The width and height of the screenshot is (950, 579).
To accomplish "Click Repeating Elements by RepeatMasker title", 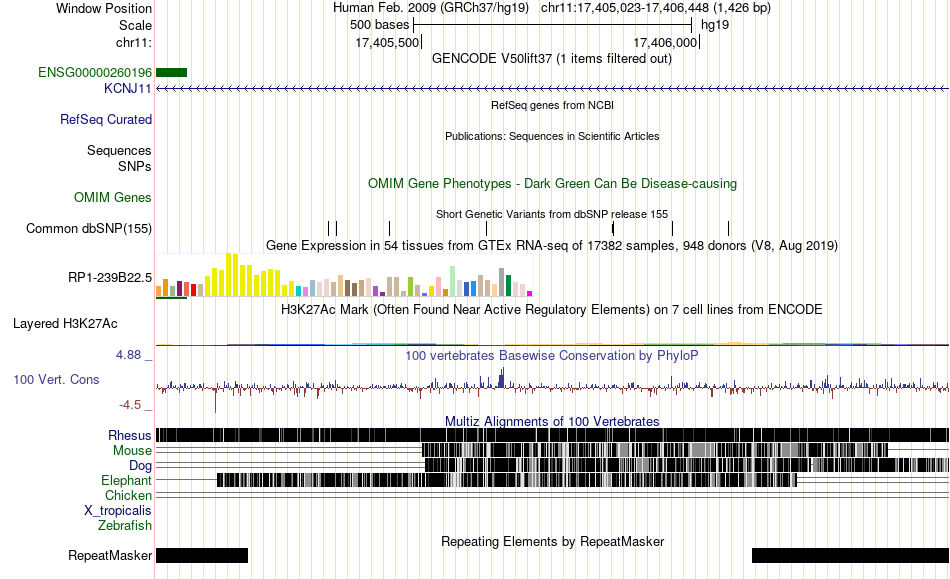I will 552,541.
